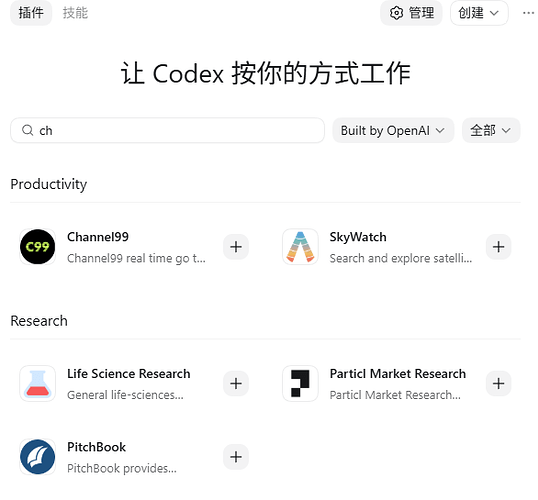Open the more options ellipsis menu
Image resolution: width=538 pixels, height=500 pixels.
(x=528, y=13)
